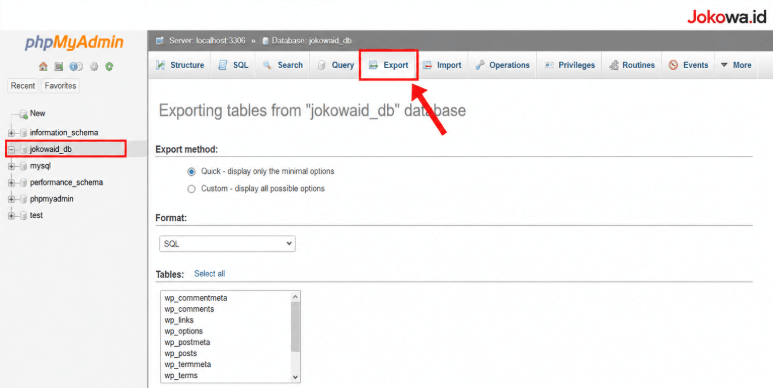The width and height of the screenshot is (773, 388).
Task: Click the tables list scrollbar thumb
Action: pyautogui.click(x=295, y=326)
